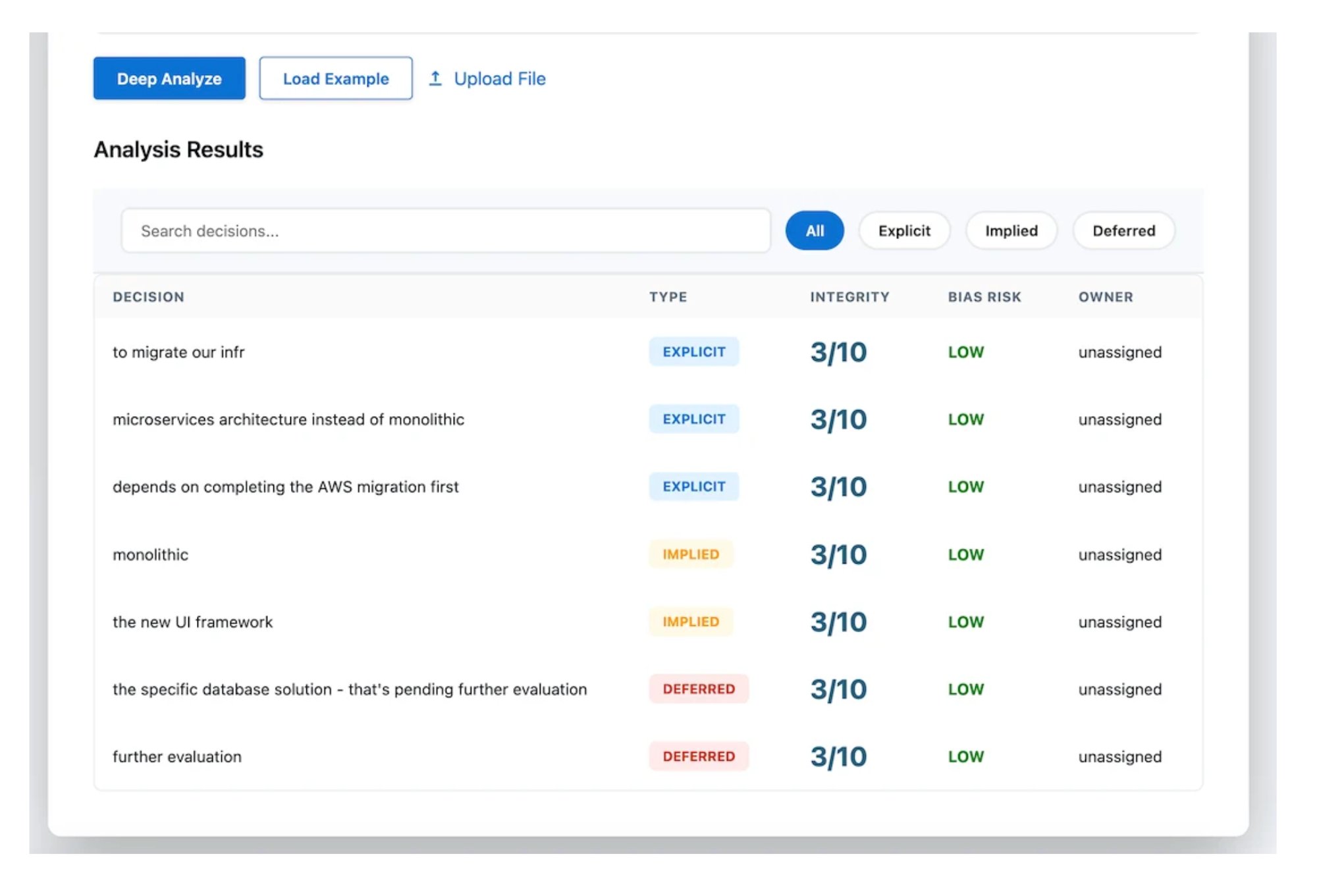Open the 'to migrate our infr' decision row

178,352
